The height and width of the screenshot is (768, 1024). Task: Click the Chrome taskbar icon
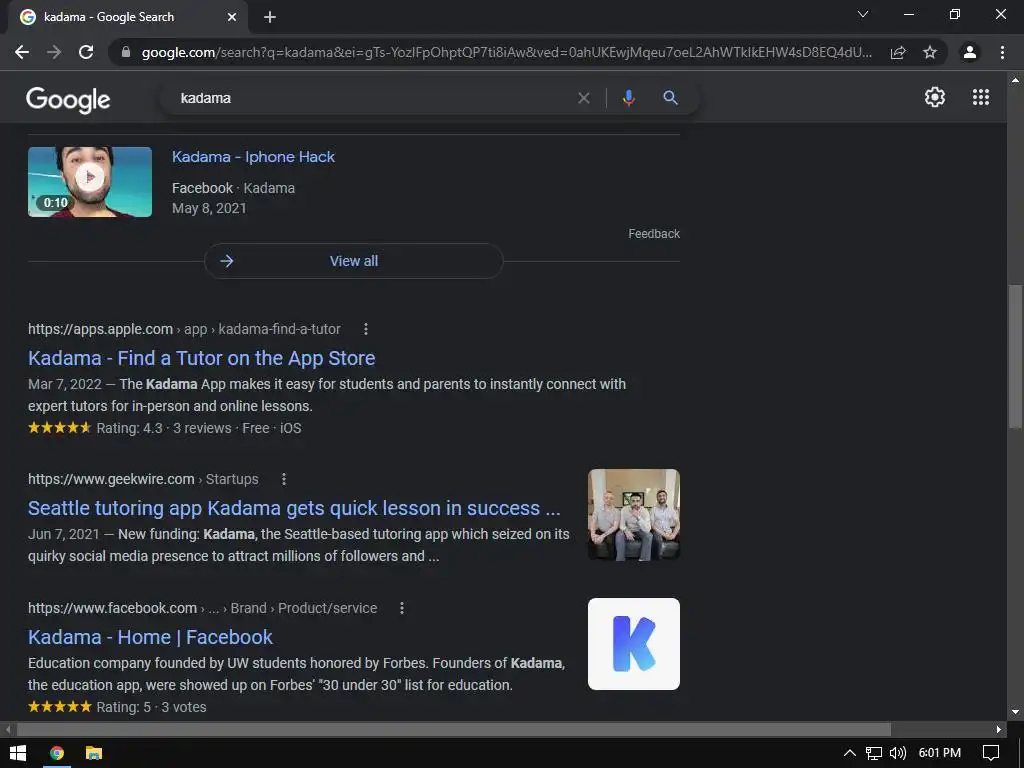click(57, 753)
